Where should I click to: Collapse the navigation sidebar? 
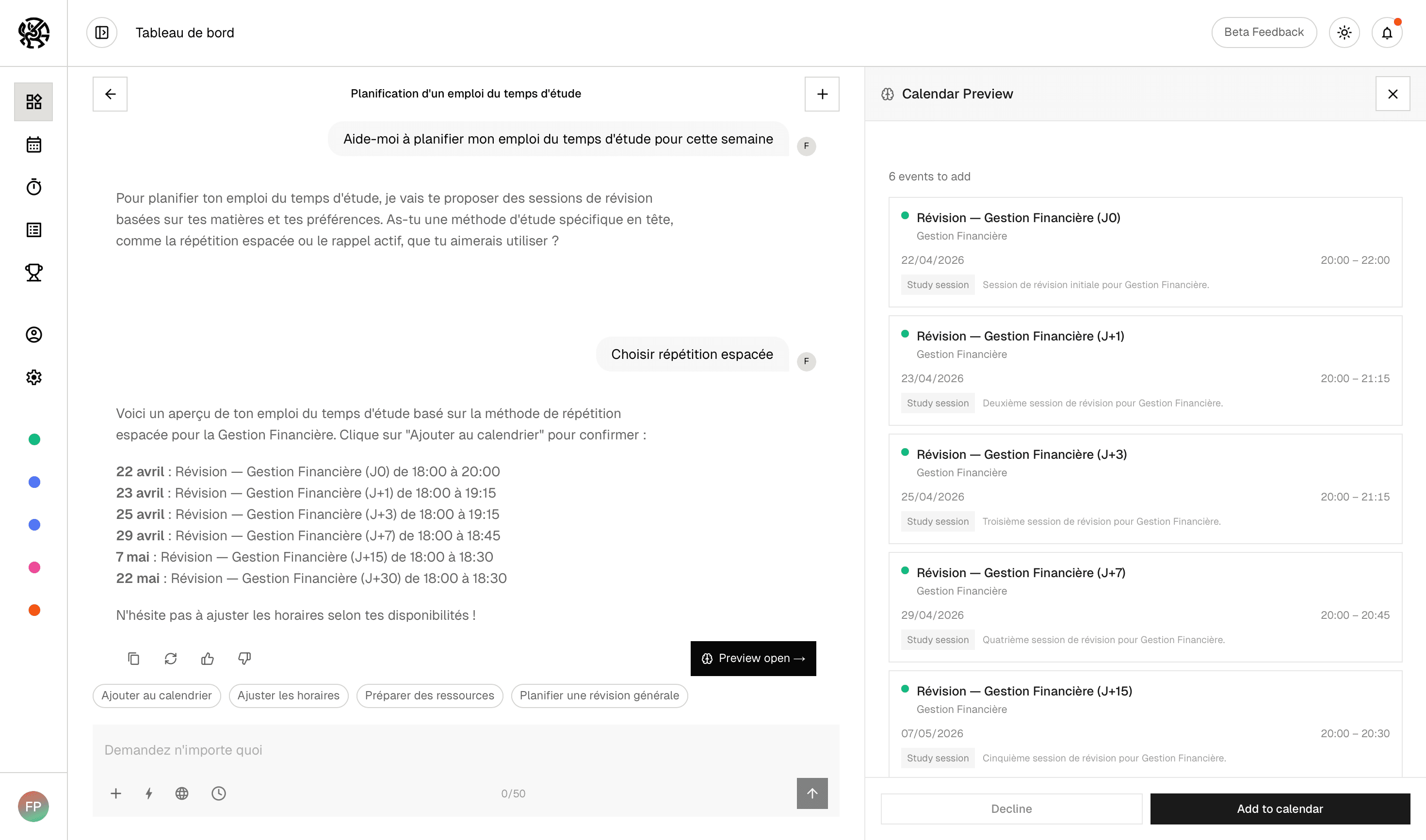102,32
